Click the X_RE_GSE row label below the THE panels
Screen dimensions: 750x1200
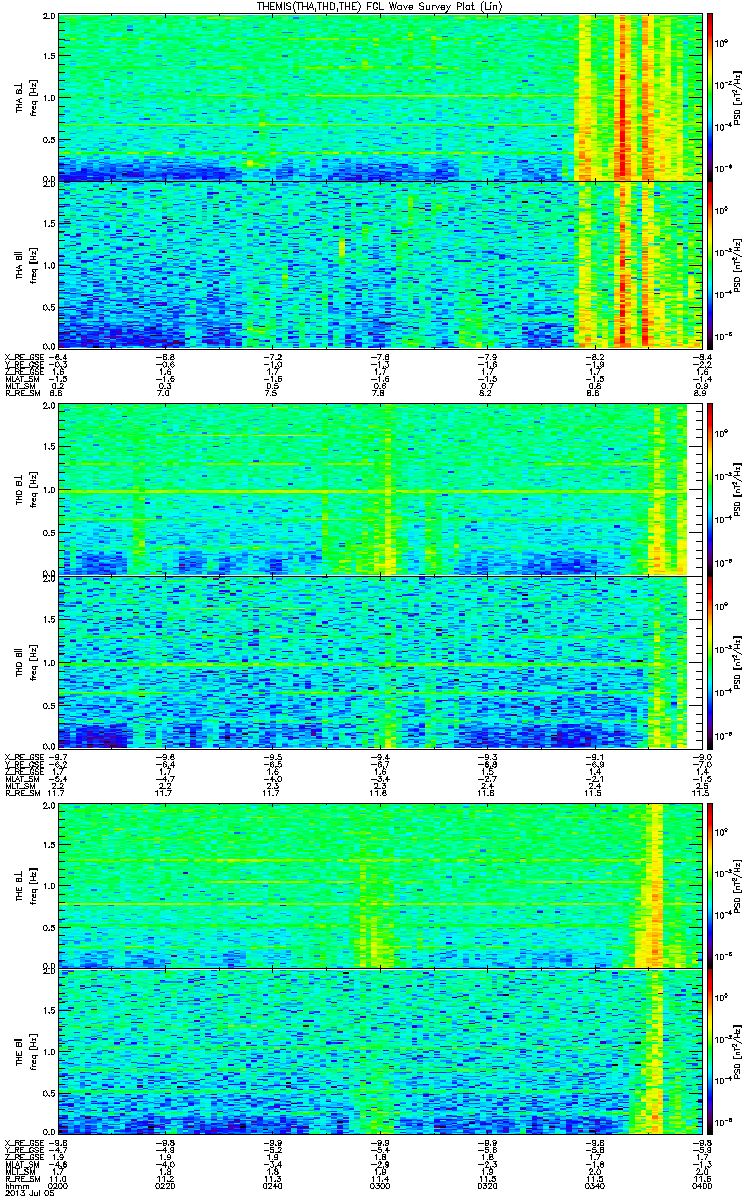click(22, 1143)
